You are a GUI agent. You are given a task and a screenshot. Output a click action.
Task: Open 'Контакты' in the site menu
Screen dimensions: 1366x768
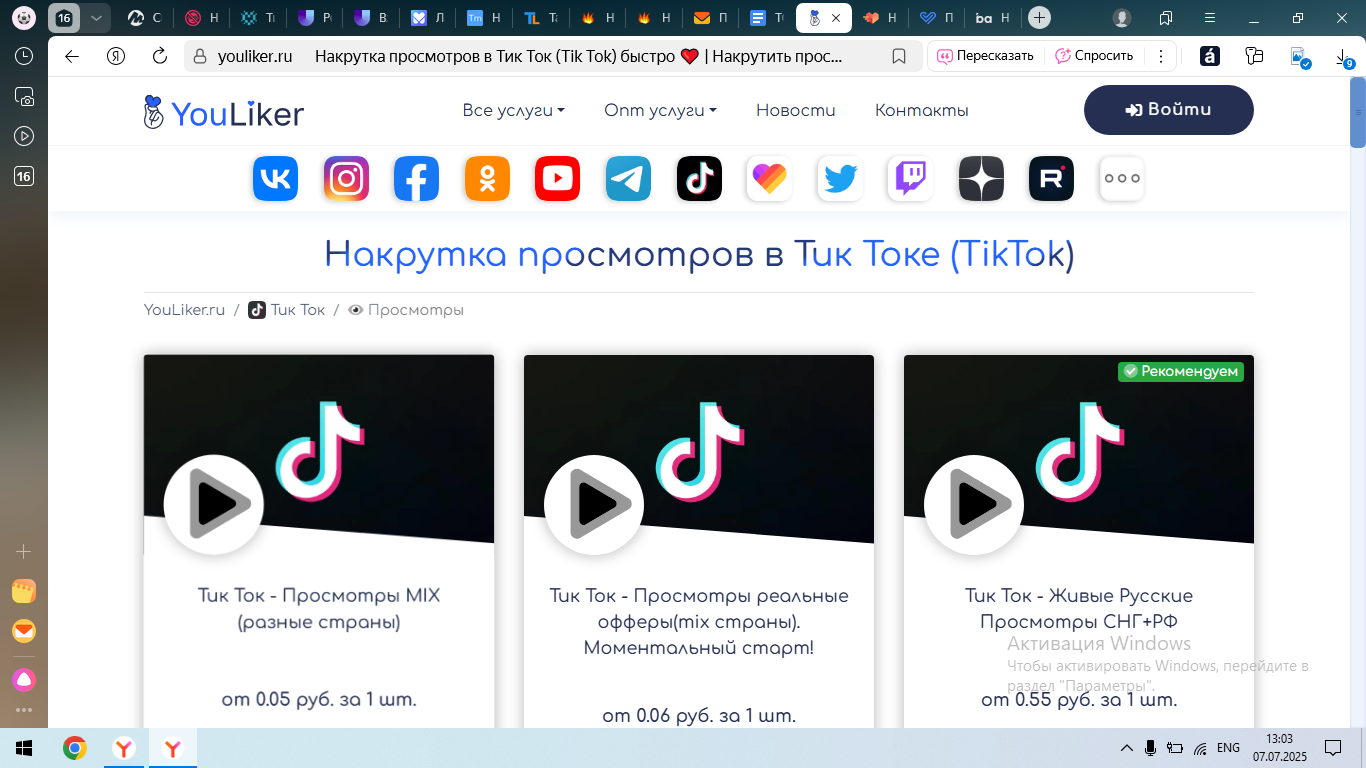click(921, 110)
